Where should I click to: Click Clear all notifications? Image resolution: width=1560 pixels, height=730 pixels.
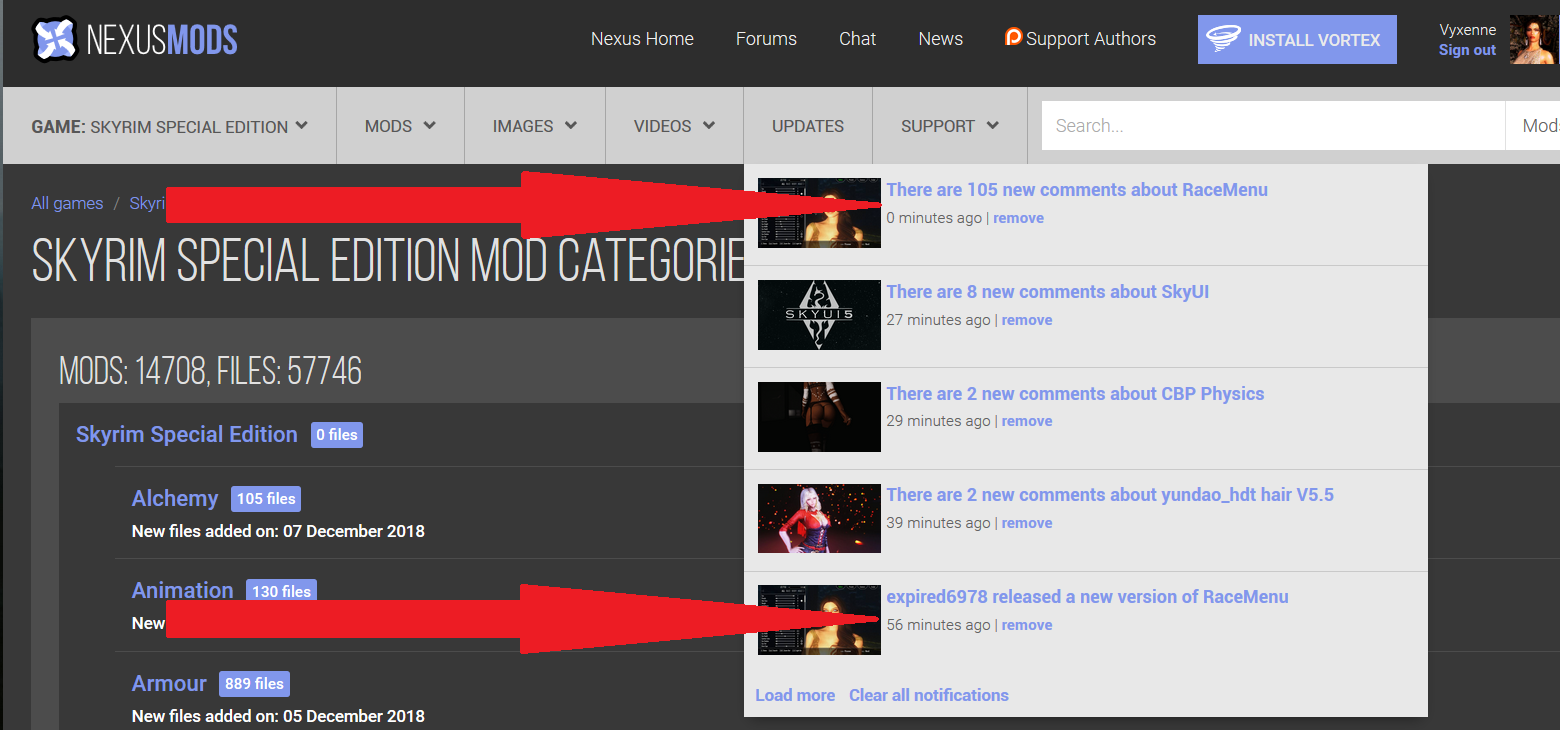929,695
